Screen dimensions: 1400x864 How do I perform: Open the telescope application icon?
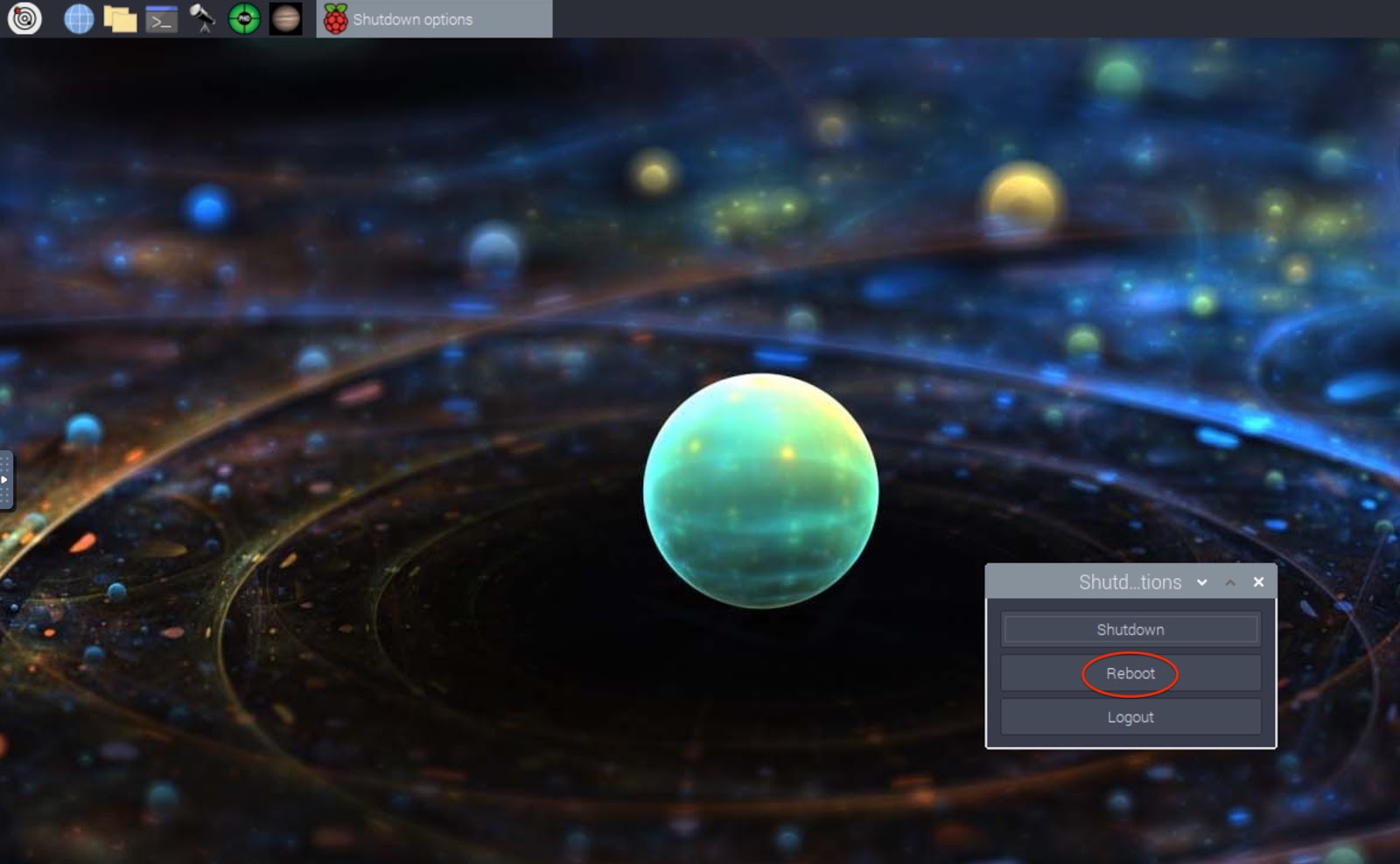(x=203, y=18)
